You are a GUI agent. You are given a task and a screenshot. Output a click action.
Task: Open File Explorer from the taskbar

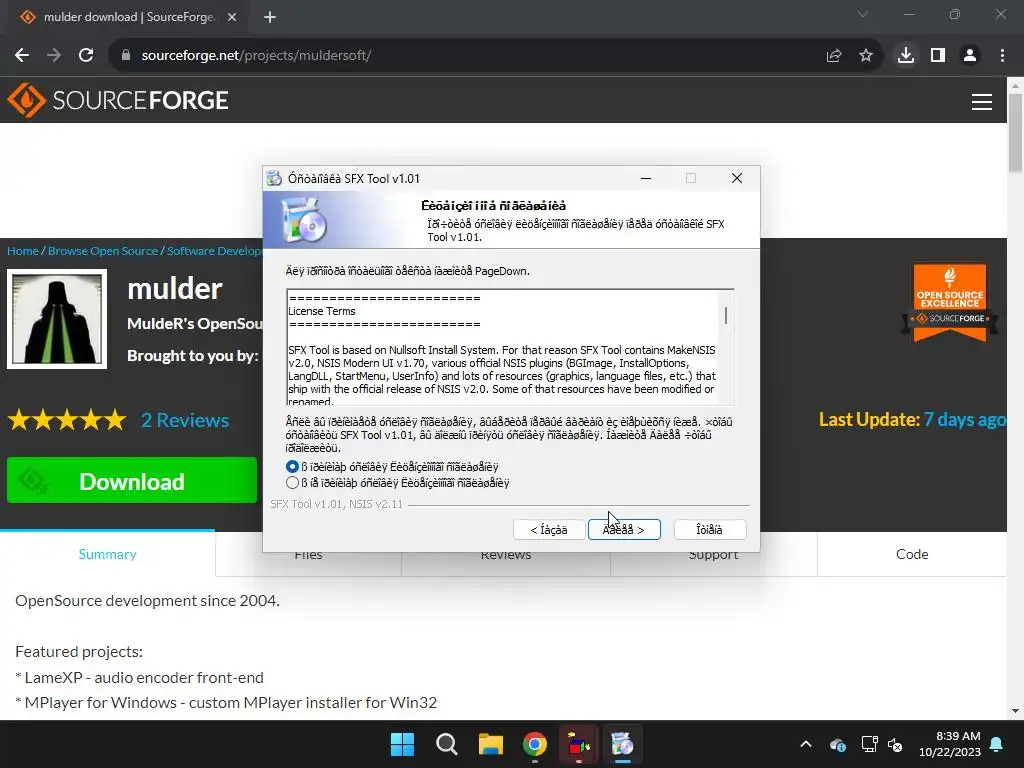coord(490,744)
